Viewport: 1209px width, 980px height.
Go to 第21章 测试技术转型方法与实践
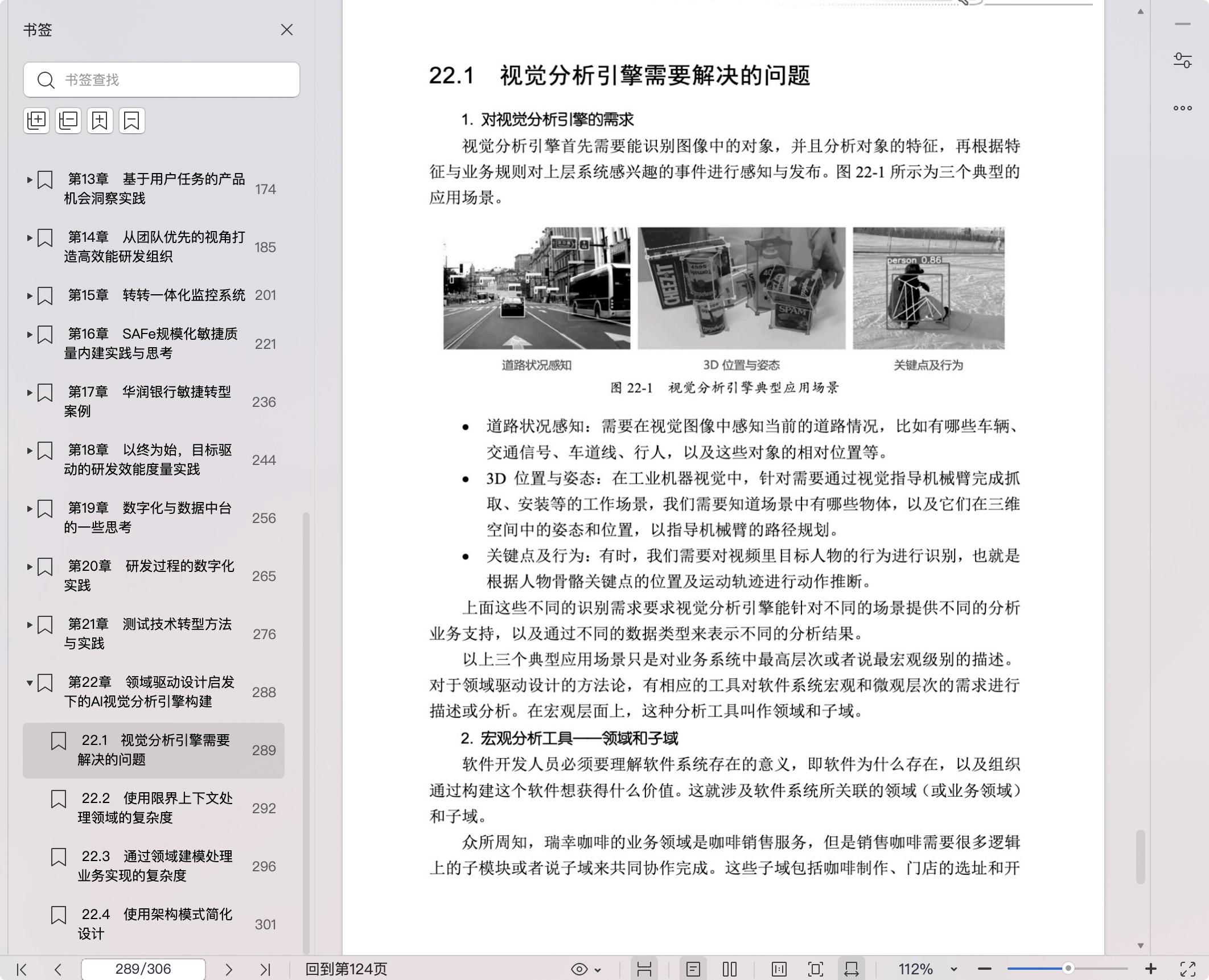click(148, 633)
